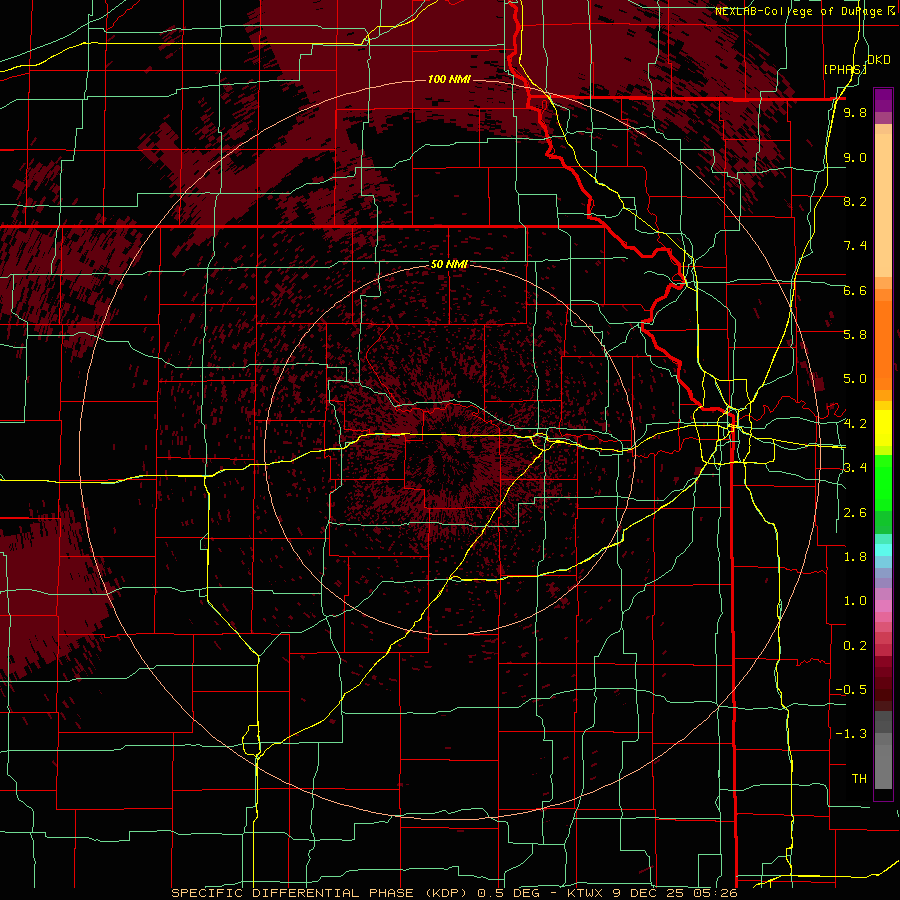Screen dimensions: 900x900
Task: Click the TH label on the color scale
Action: pyautogui.click(x=859, y=779)
